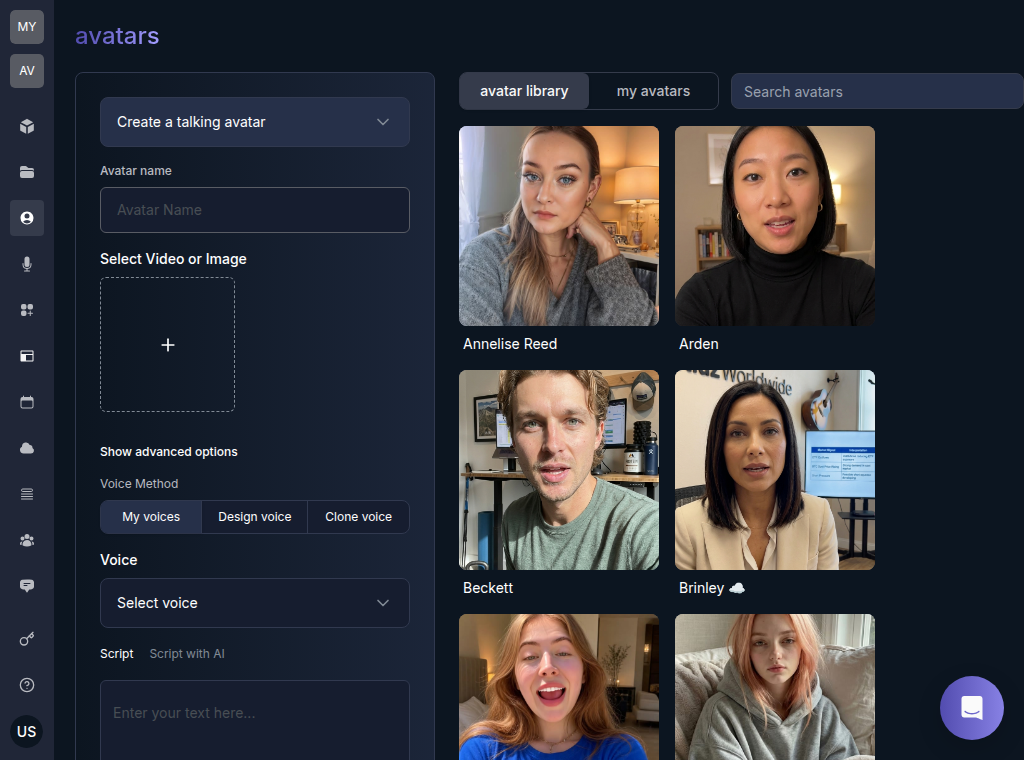Open the folder icon in sidebar

(27, 172)
